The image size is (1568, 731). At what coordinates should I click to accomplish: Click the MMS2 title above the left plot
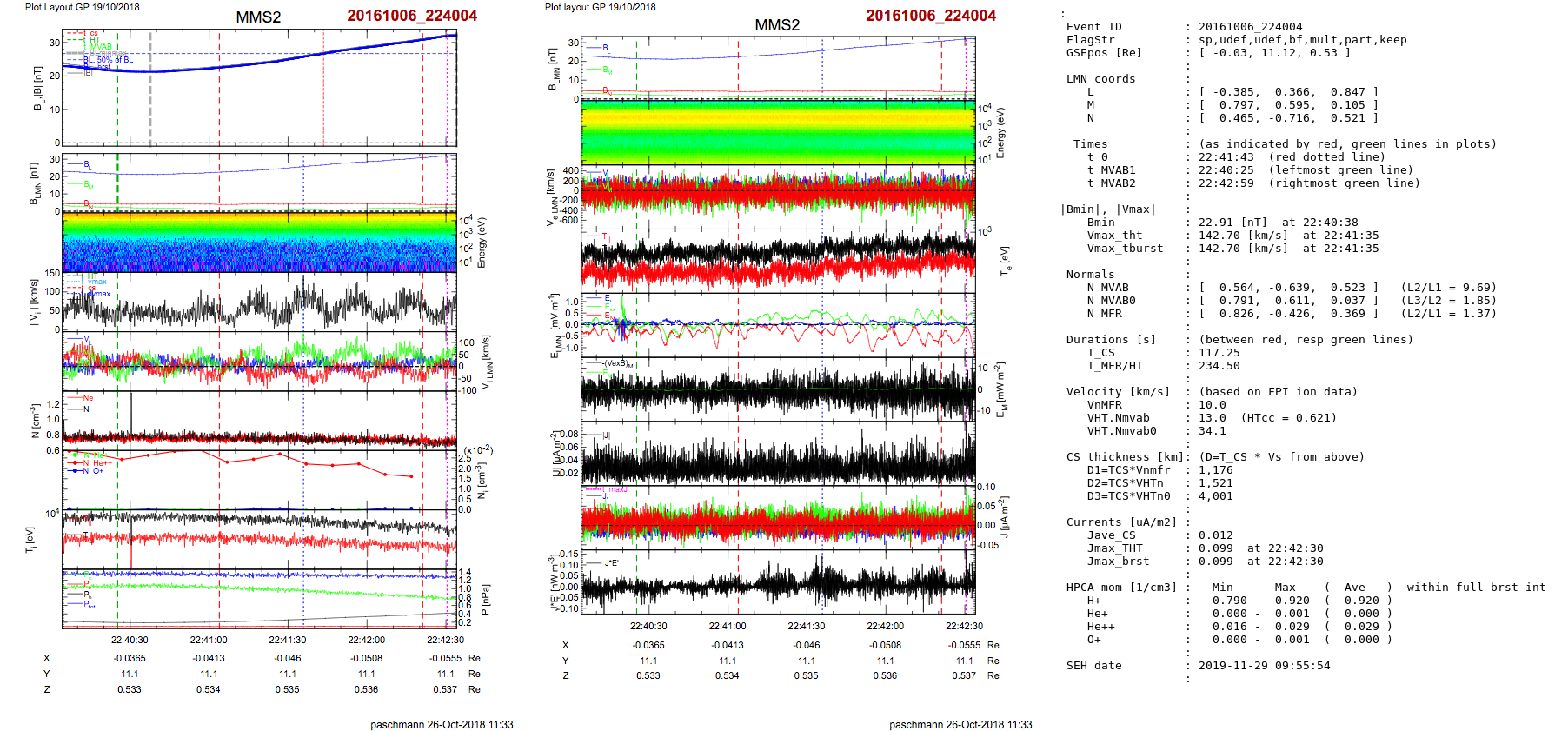[258, 17]
